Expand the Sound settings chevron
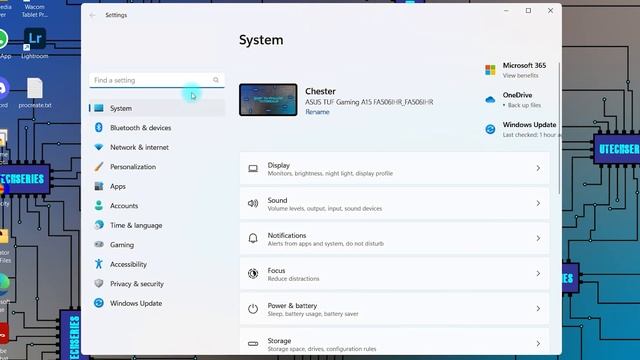Image resolution: width=640 pixels, height=360 pixels. pyautogui.click(x=538, y=203)
